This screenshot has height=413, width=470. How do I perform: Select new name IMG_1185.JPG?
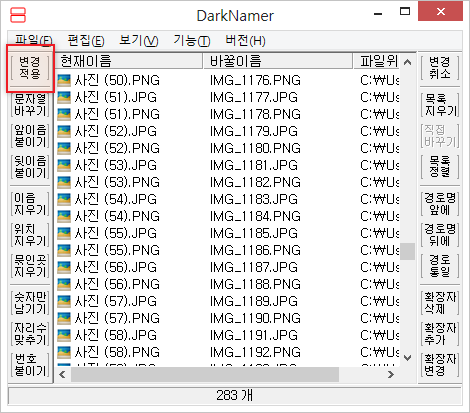tap(254, 233)
